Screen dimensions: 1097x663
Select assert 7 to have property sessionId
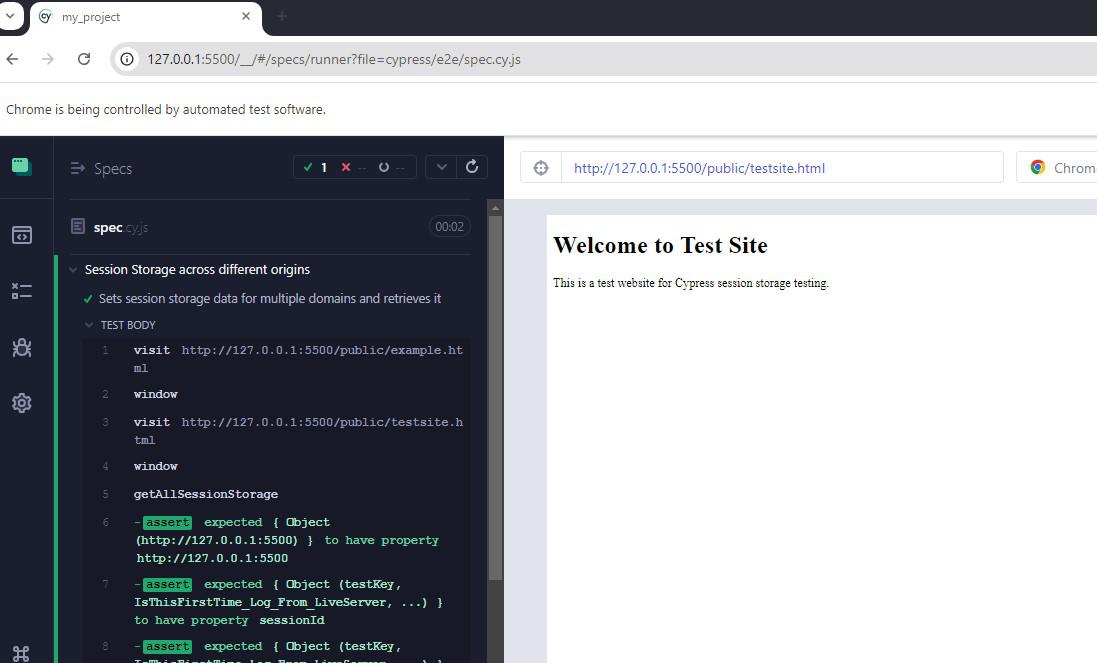[276, 602]
